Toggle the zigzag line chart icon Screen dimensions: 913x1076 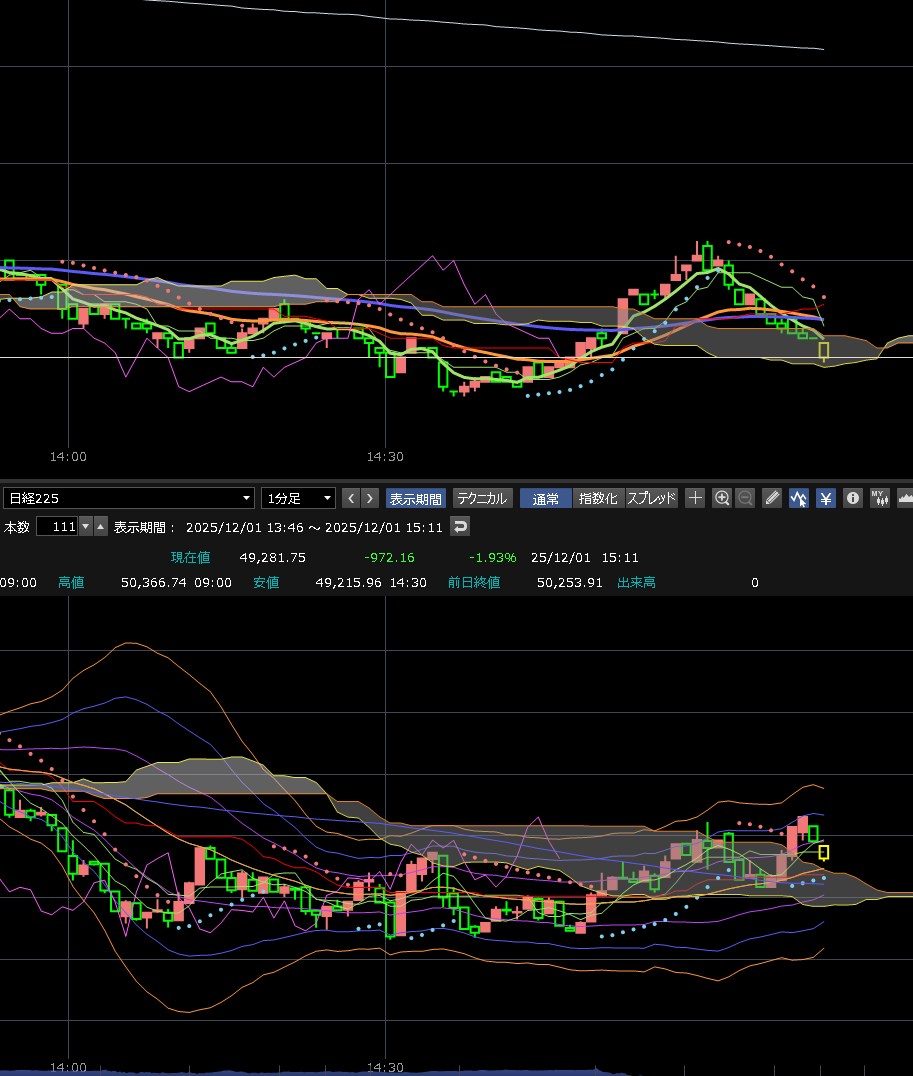(799, 498)
